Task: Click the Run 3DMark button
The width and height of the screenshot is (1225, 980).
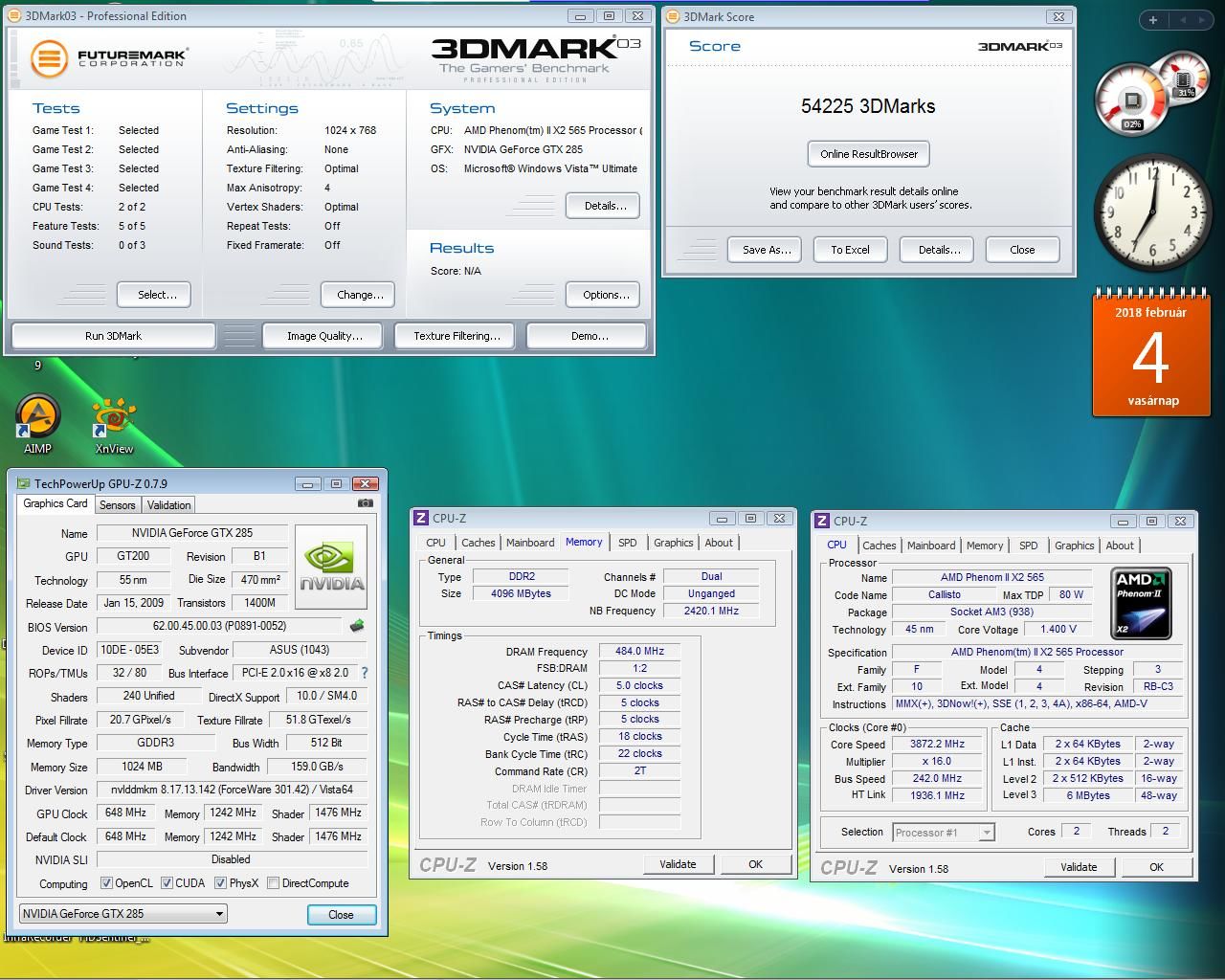Action: (113, 336)
